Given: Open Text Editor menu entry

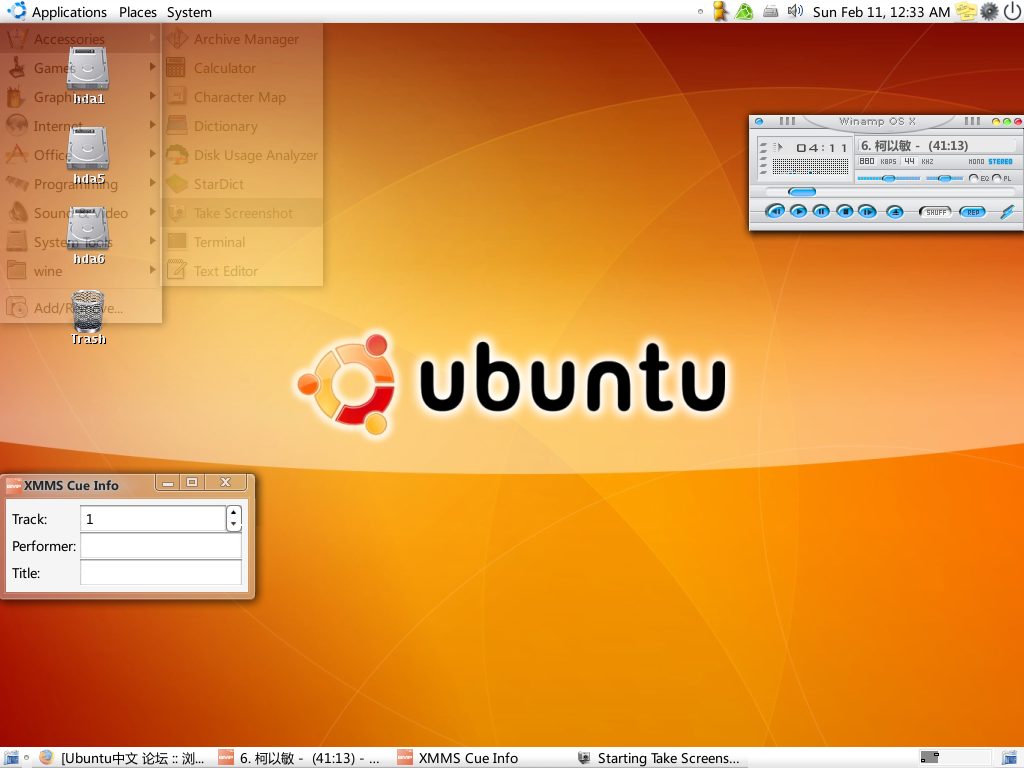Looking at the screenshot, I should tap(242, 271).
